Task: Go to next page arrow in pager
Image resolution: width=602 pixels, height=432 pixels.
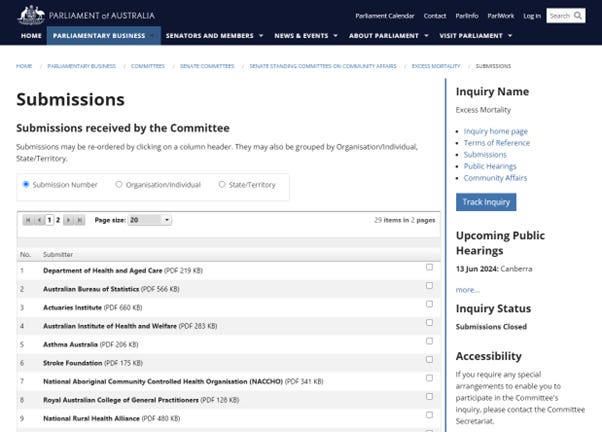Action: 68,220
